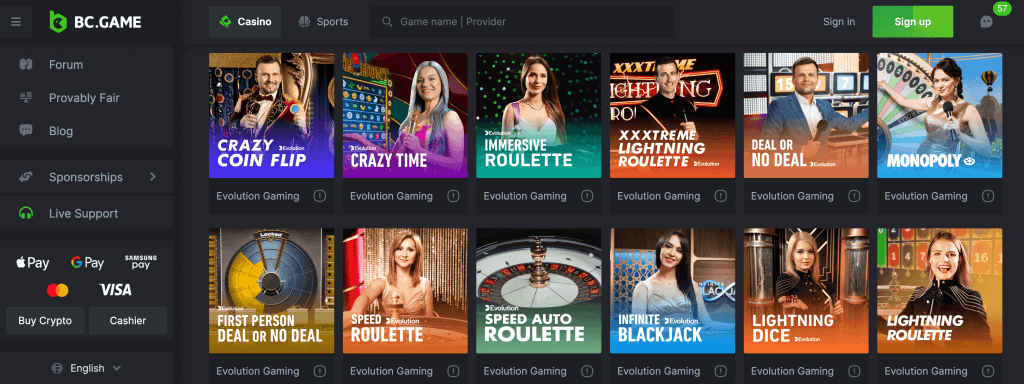The height and width of the screenshot is (384, 1024).
Task: Click the Sign in link
Action: [x=839, y=22]
